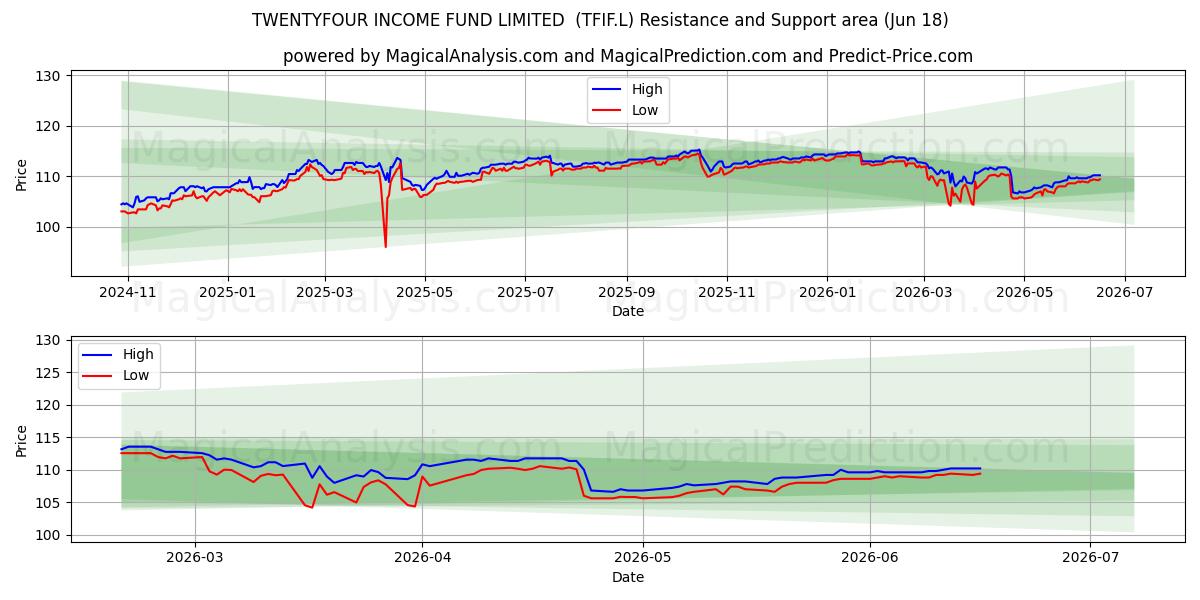This screenshot has width=1200, height=600.
Task: Click the '2026-03' tick on the bottom chart
Action: 195,557
